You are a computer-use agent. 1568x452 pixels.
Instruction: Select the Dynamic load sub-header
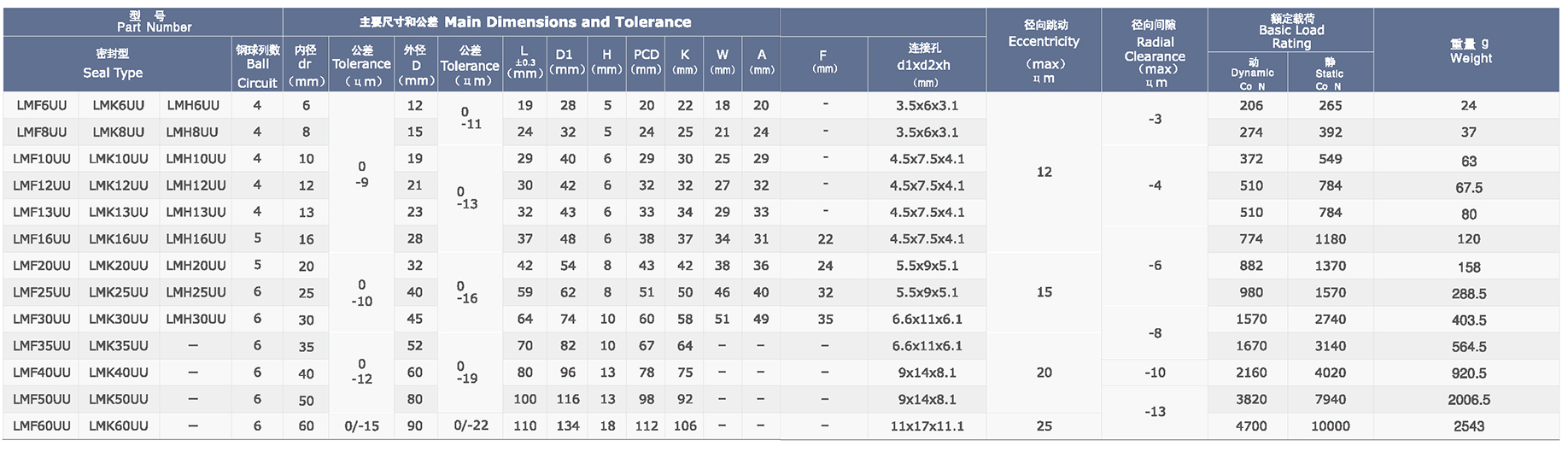[x=1252, y=73]
